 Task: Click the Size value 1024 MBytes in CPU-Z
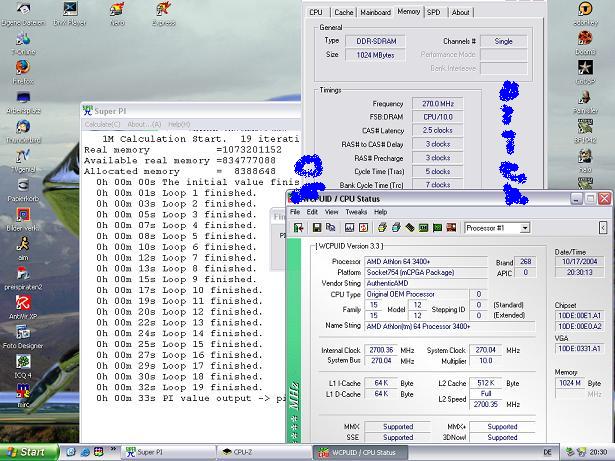pyautogui.click(x=375, y=55)
